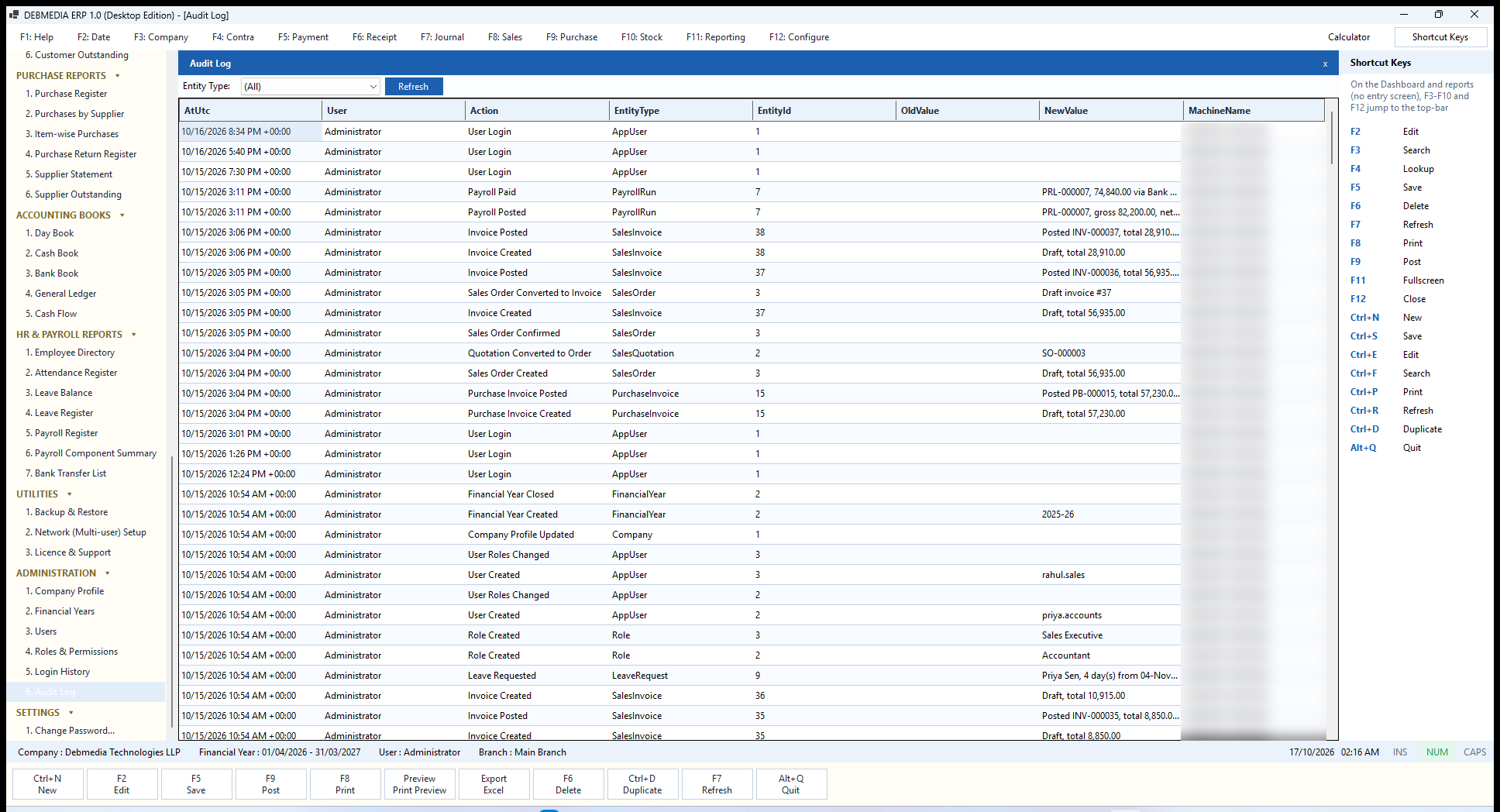This screenshot has height=812, width=1500.
Task: Select the Quotation Converted to Order row
Action: tap(752, 353)
